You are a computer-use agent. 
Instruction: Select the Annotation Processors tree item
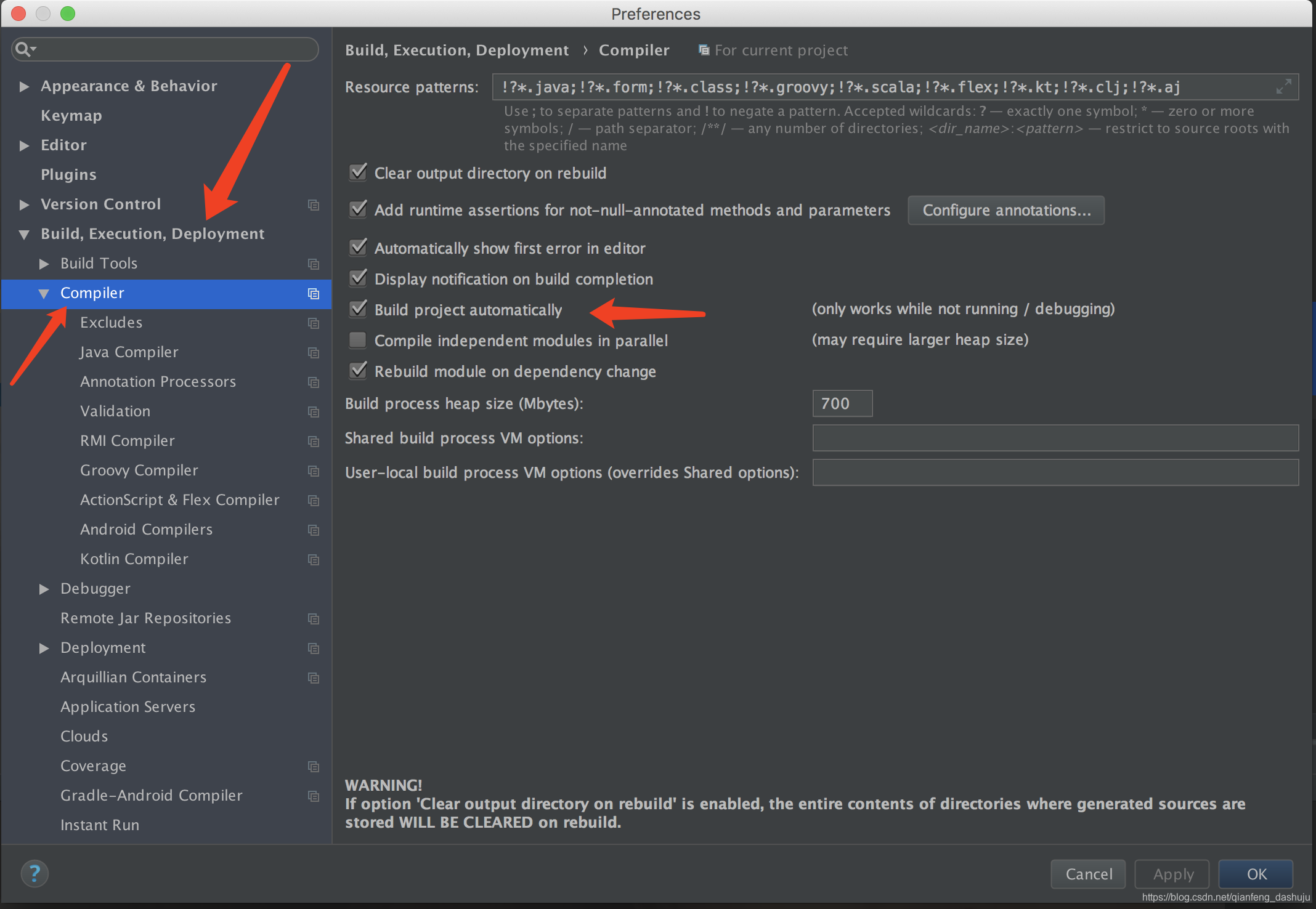[x=156, y=381]
